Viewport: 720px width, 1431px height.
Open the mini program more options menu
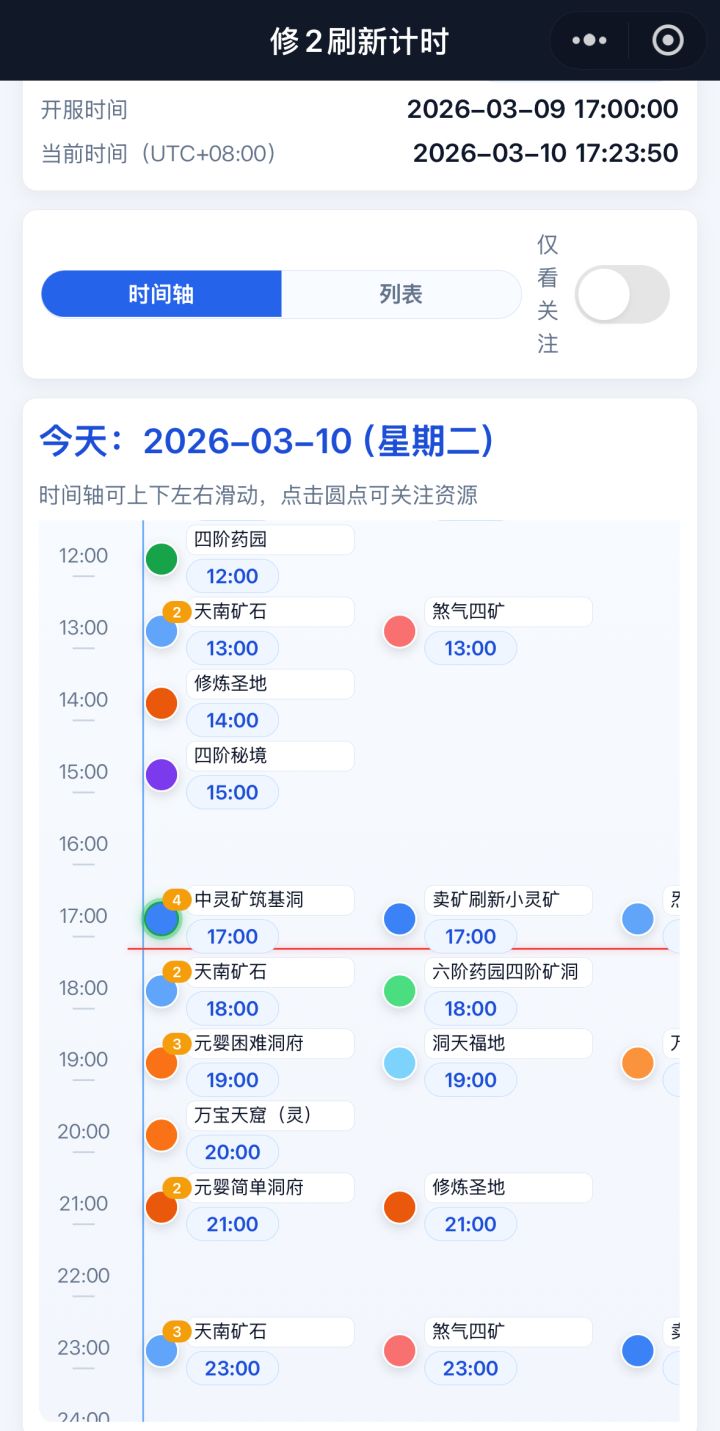[x=589, y=40]
